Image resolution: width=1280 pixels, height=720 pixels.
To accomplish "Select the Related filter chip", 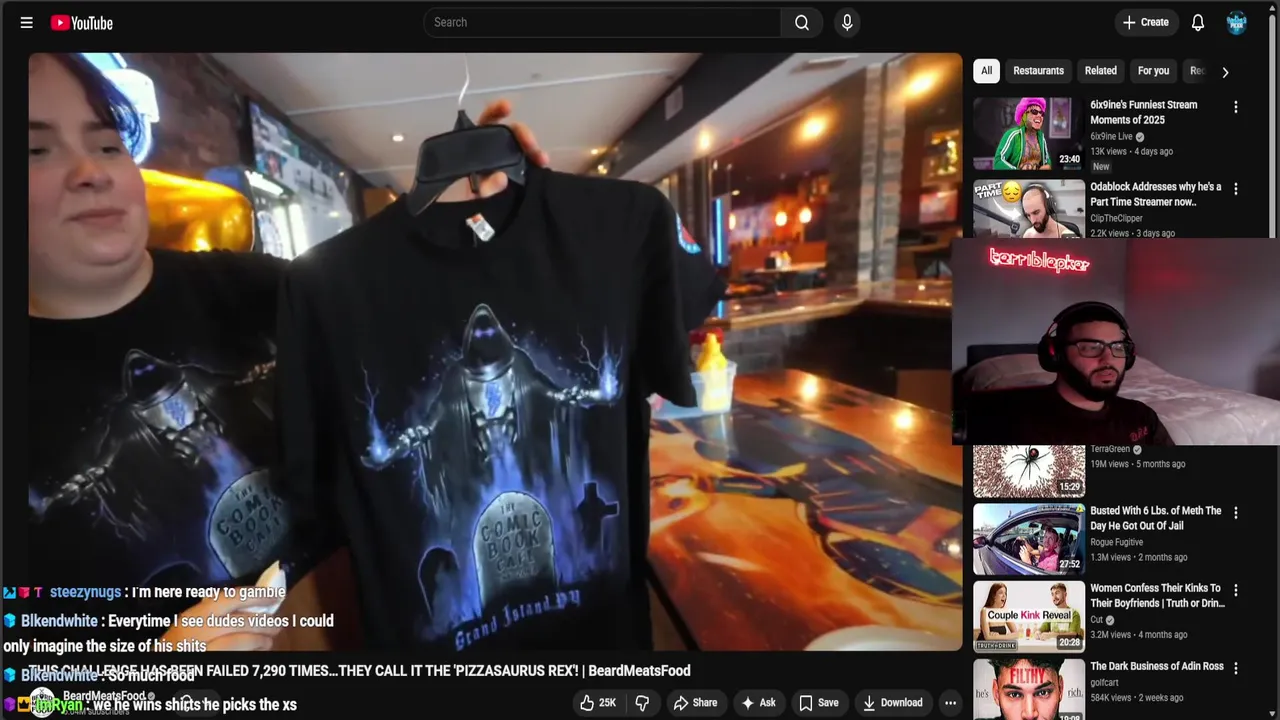I will pyautogui.click(x=1100, y=71).
